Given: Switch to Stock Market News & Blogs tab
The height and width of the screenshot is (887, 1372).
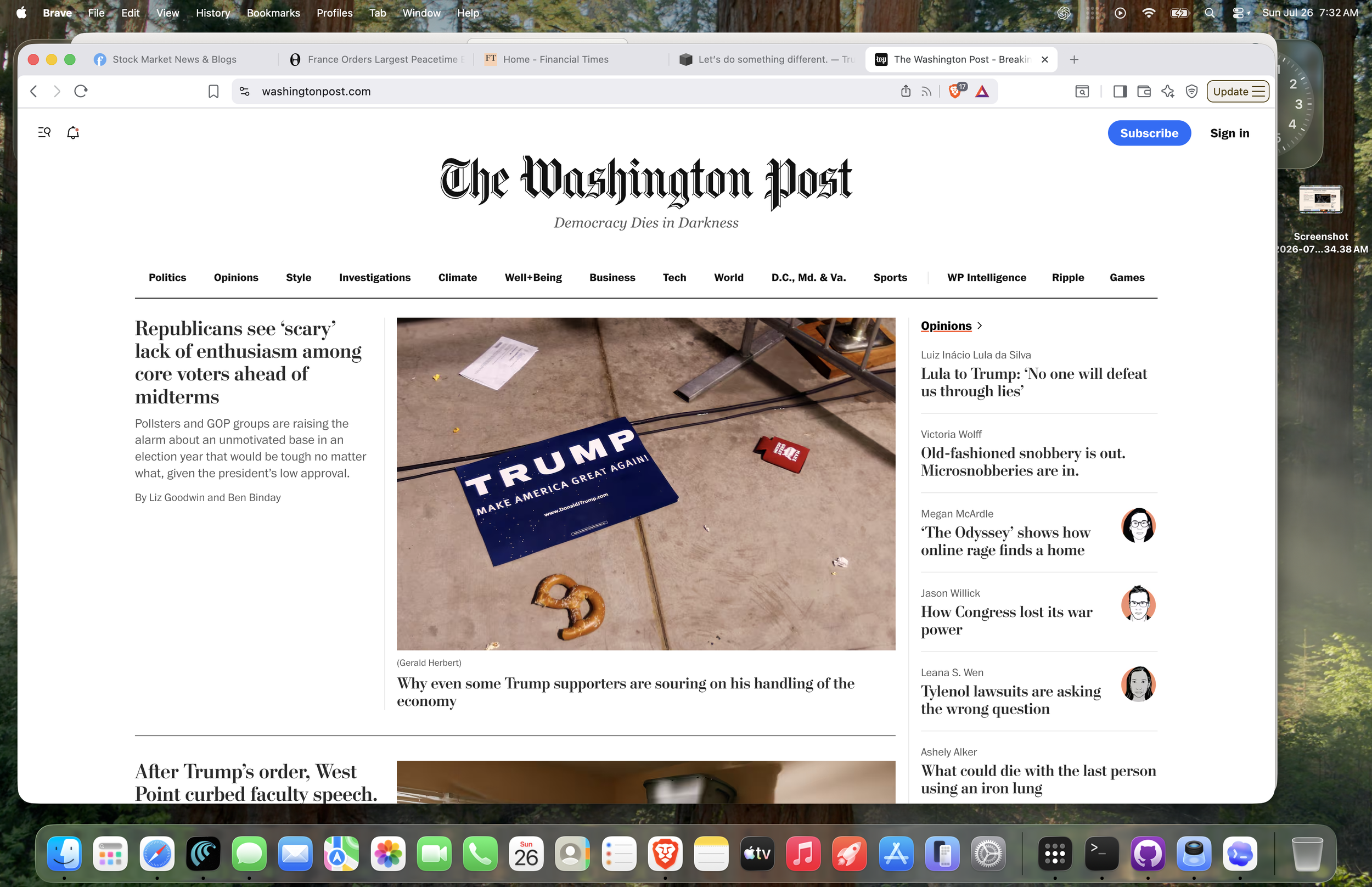Looking at the screenshot, I should point(175,59).
